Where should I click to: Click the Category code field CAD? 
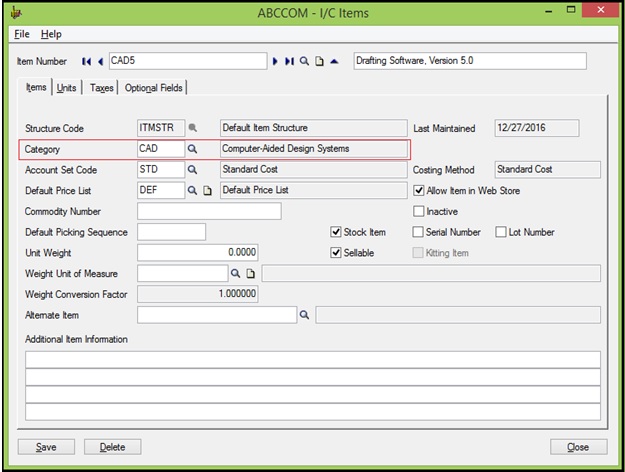coord(161,149)
